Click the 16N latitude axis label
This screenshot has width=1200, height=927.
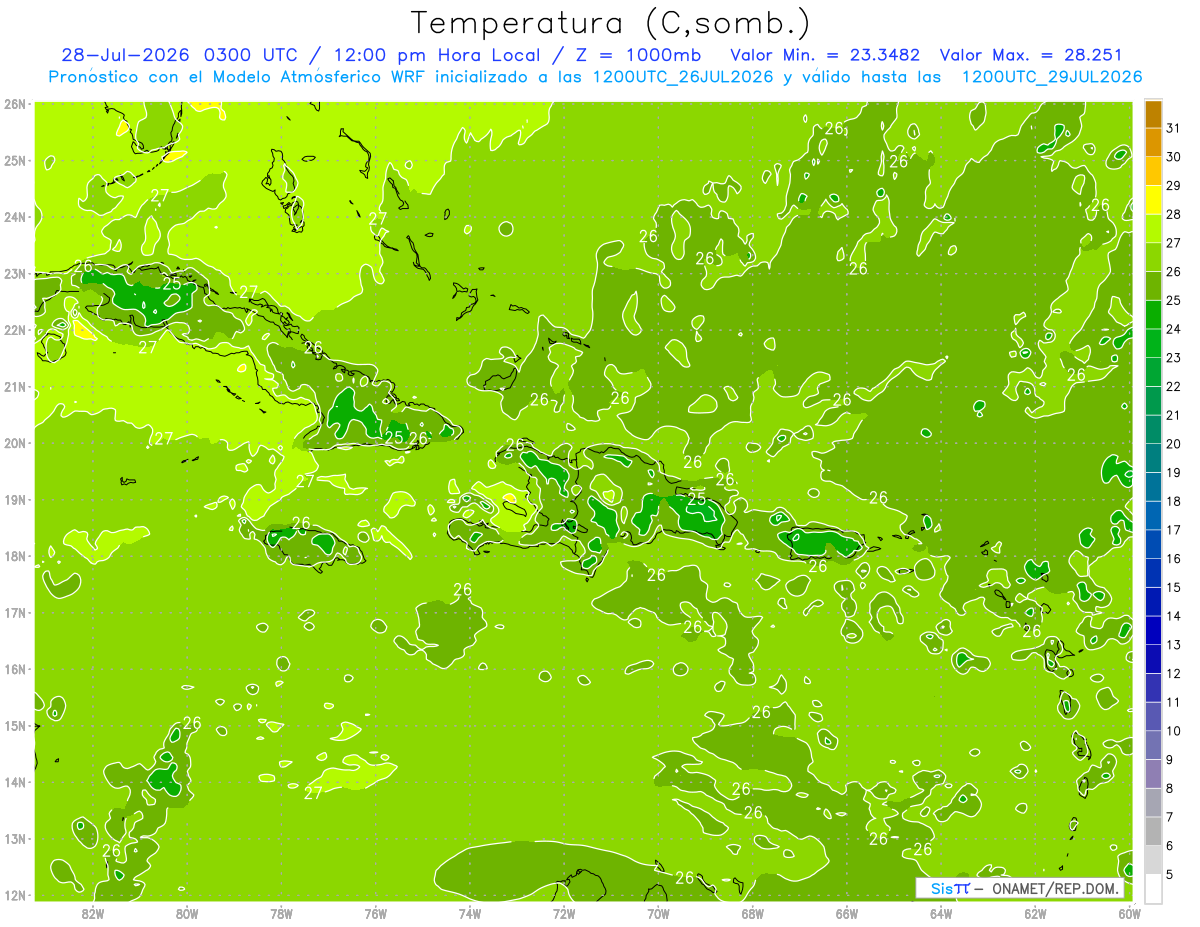15,669
